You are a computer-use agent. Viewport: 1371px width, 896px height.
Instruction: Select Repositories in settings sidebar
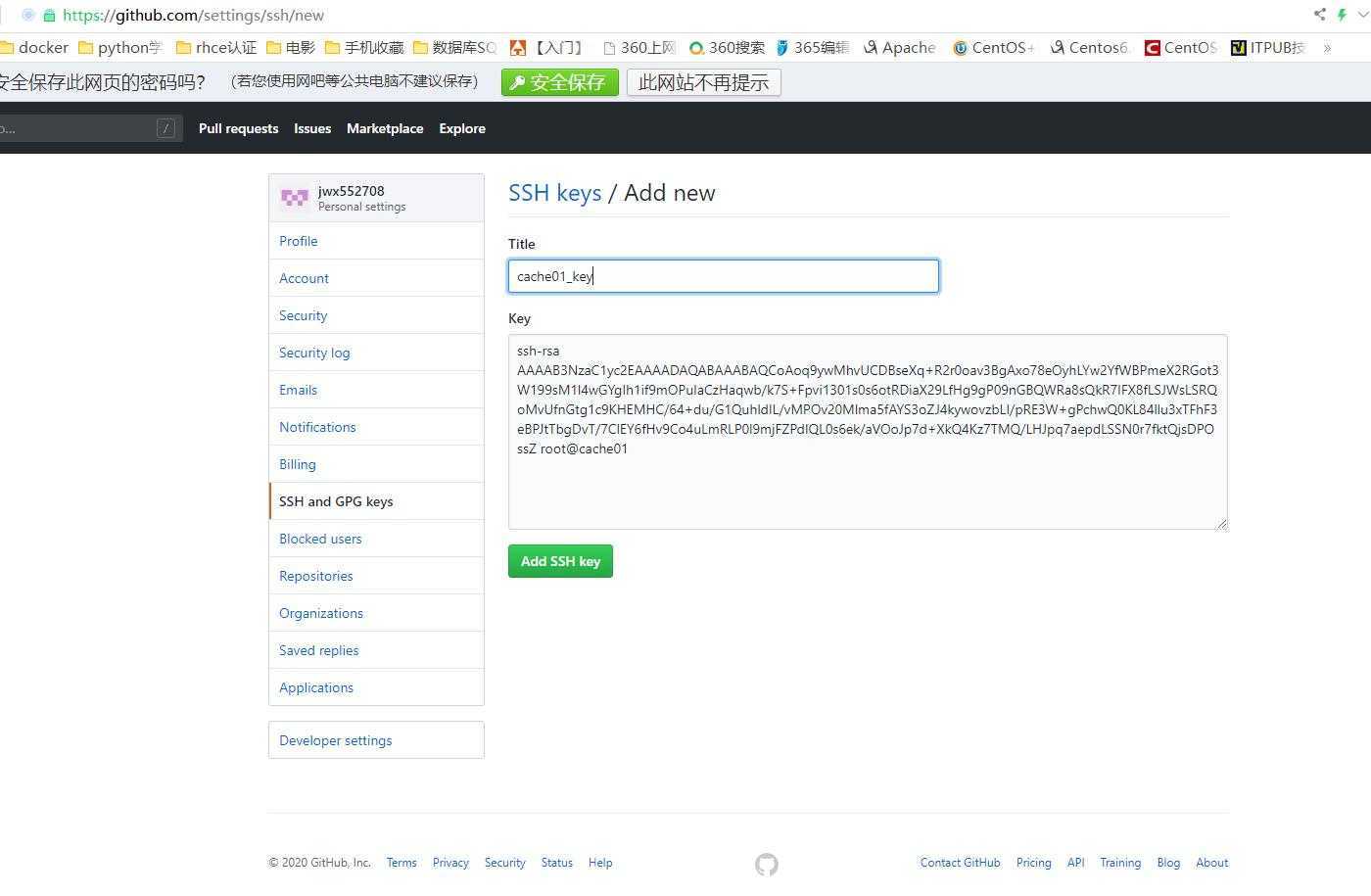(x=376, y=576)
